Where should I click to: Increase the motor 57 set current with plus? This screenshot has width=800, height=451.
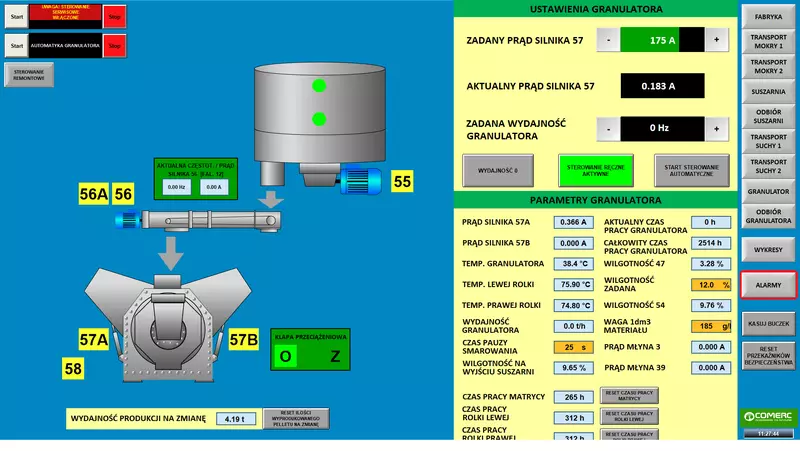tap(716, 41)
